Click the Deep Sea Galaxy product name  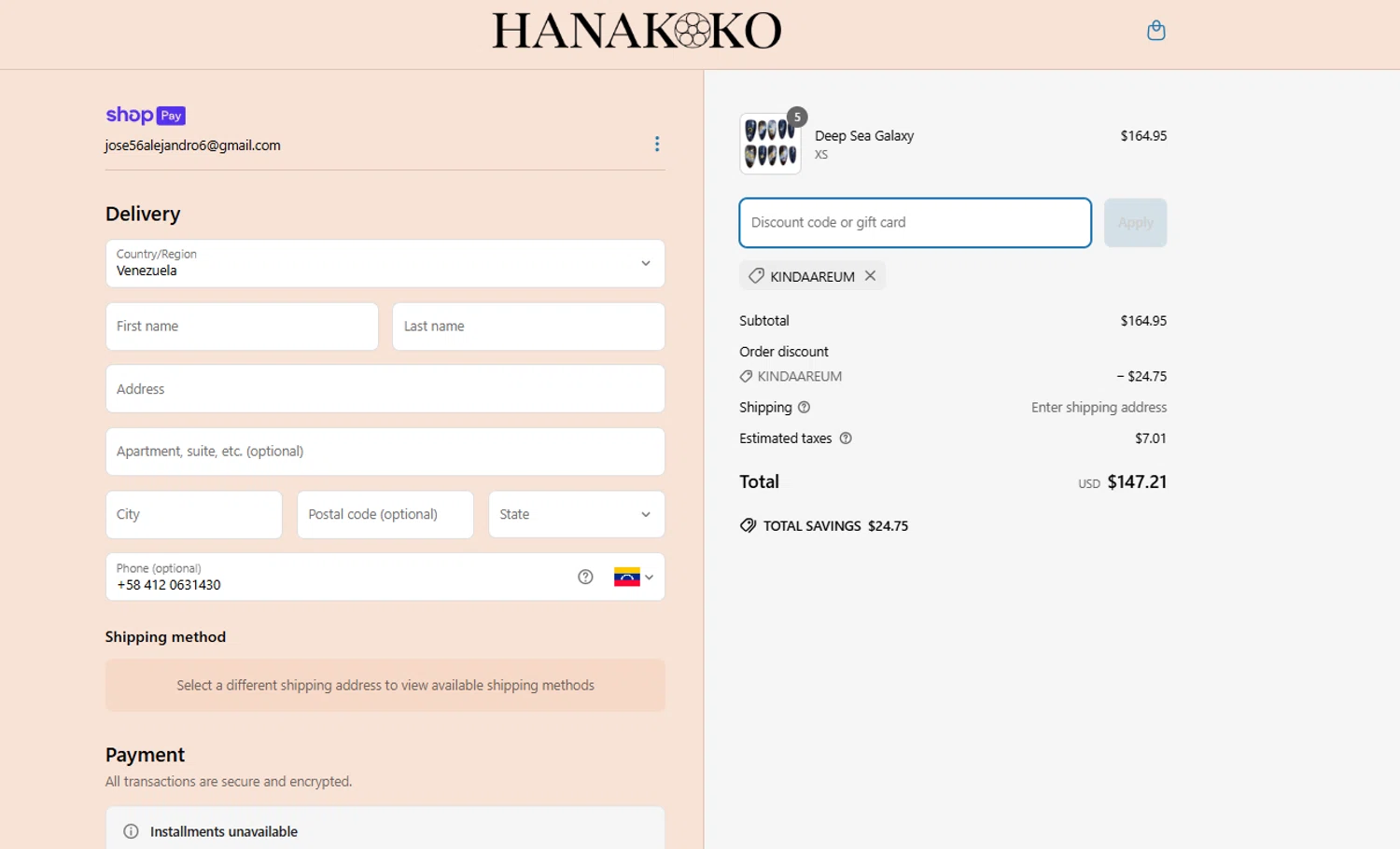(864, 136)
